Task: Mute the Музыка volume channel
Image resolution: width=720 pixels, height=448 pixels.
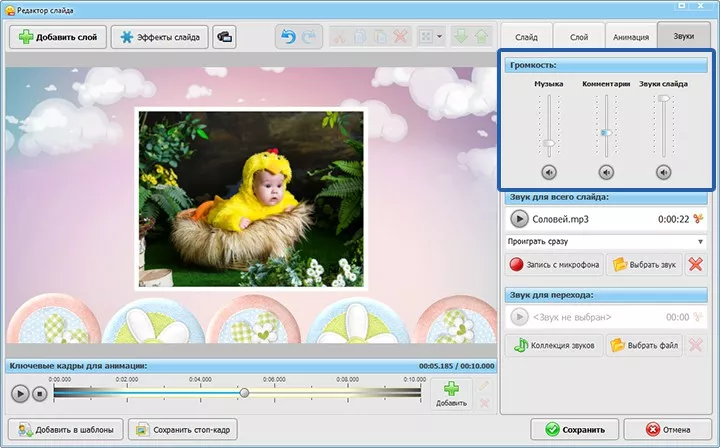Action: (x=549, y=172)
